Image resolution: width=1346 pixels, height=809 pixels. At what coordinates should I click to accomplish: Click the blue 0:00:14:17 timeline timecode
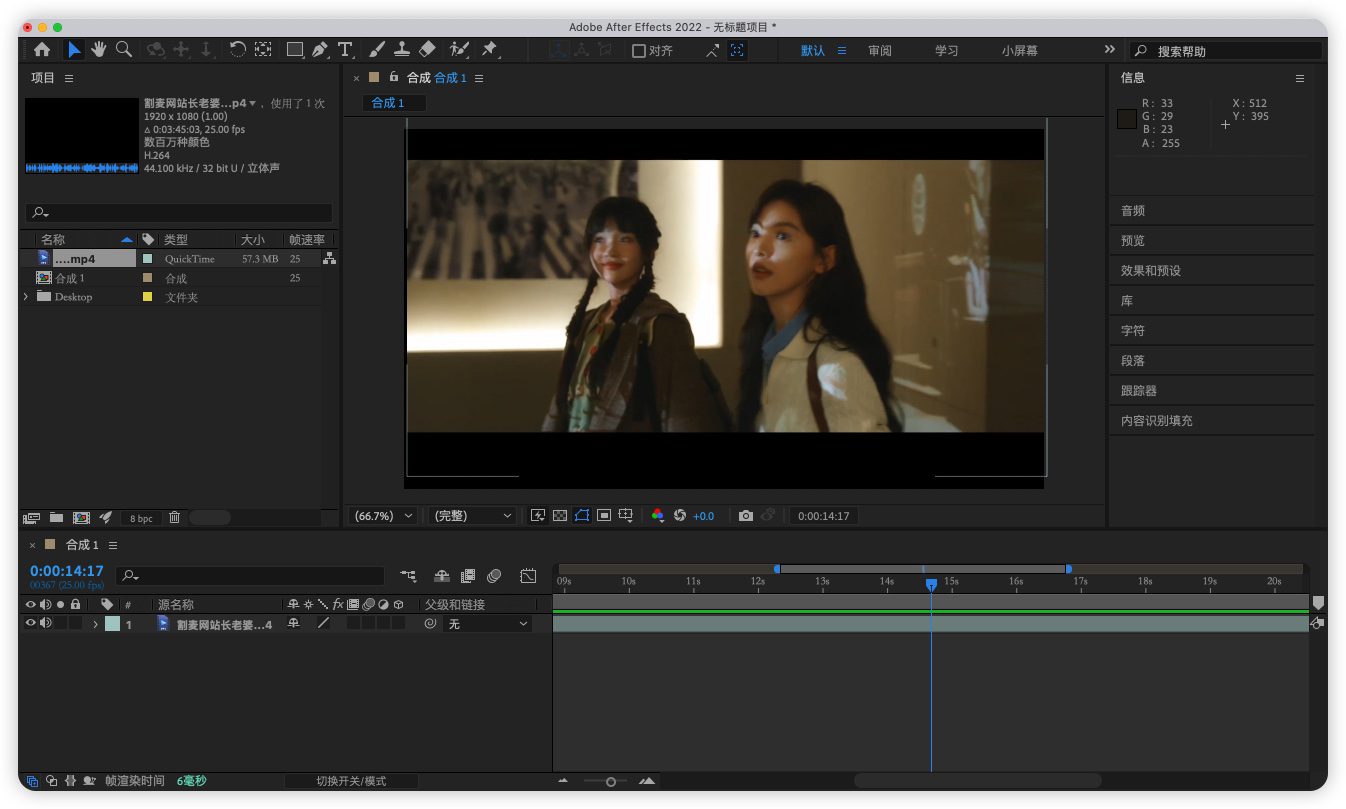pyautogui.click(x=66, y=571)
